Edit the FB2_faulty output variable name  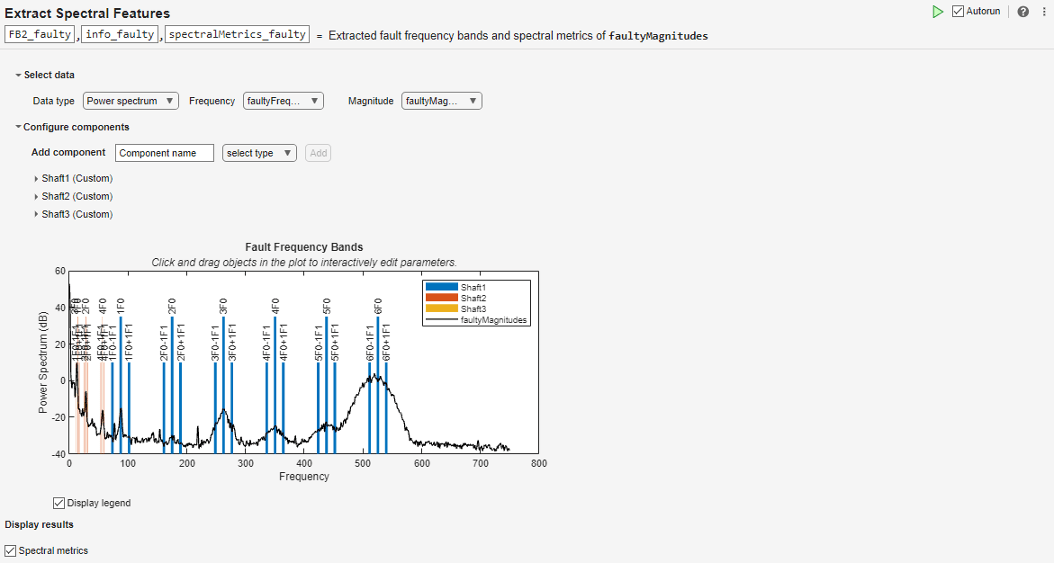40,35
